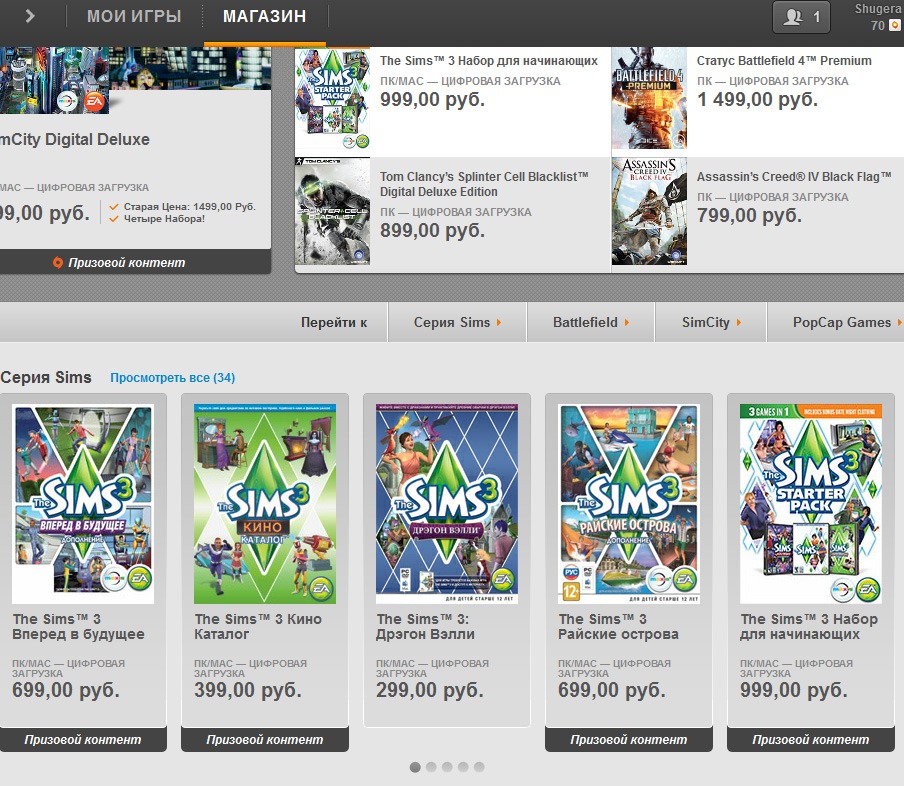Open Призовой контент for Sims 3 Кино Каталог
904x786 pixels.
pyautogui.click(x=265, y=739)
